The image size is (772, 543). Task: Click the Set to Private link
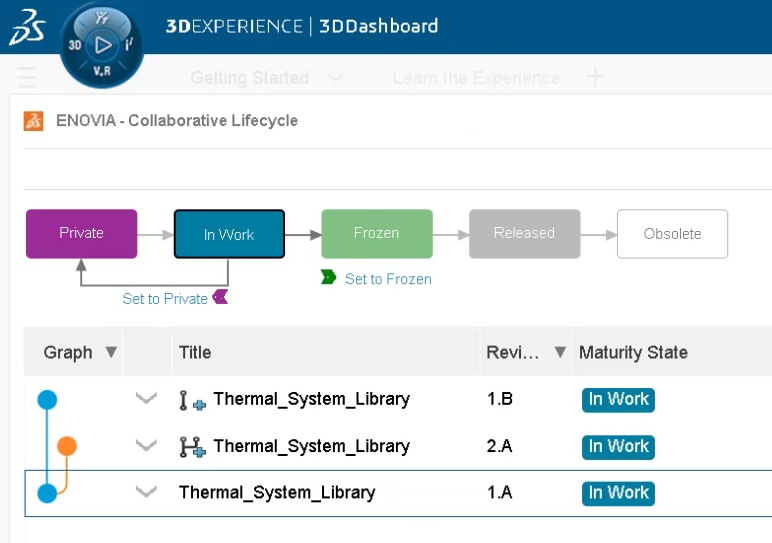[165, 298]
